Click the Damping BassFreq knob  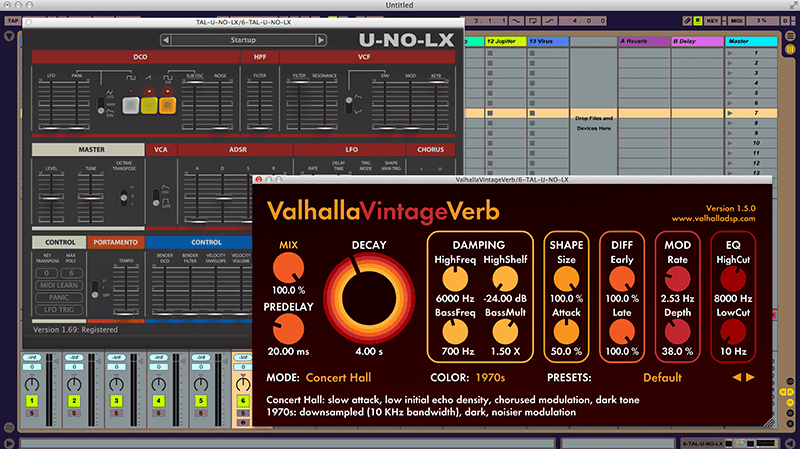coord(455,332)
